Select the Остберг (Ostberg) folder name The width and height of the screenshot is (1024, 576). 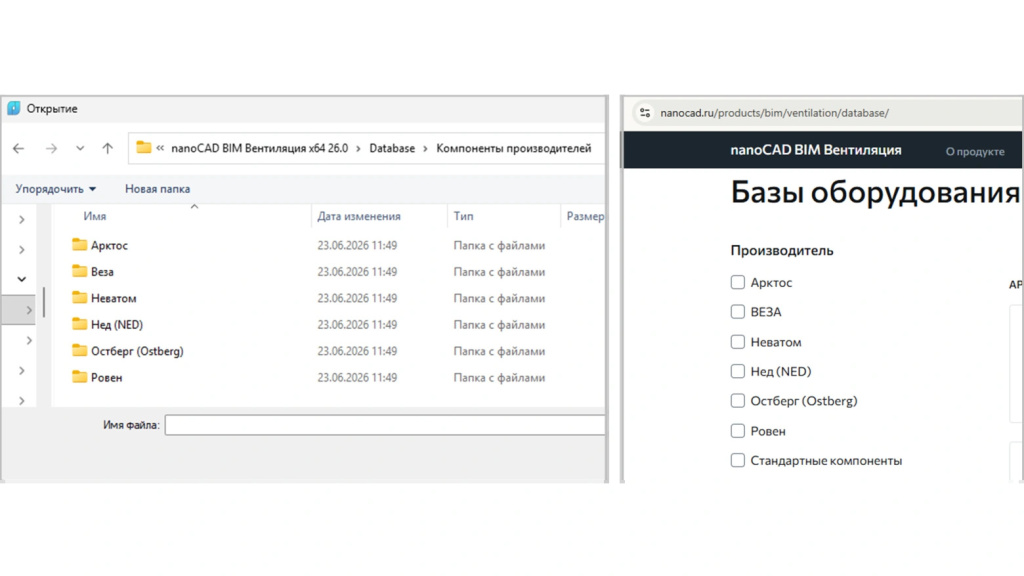(x=137, y=351)
